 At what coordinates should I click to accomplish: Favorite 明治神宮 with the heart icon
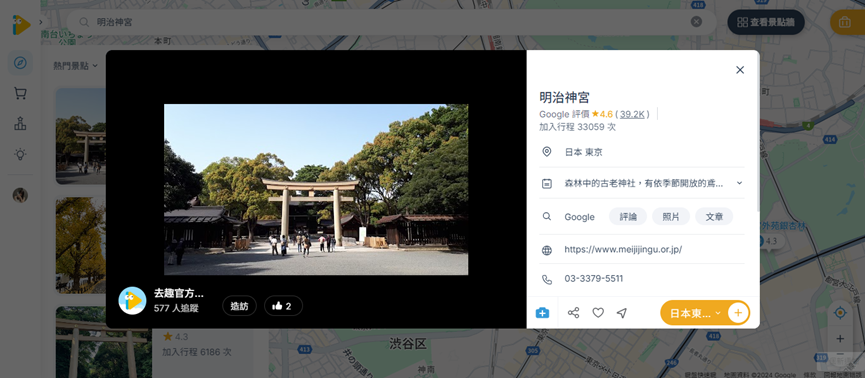coord(598,313)
